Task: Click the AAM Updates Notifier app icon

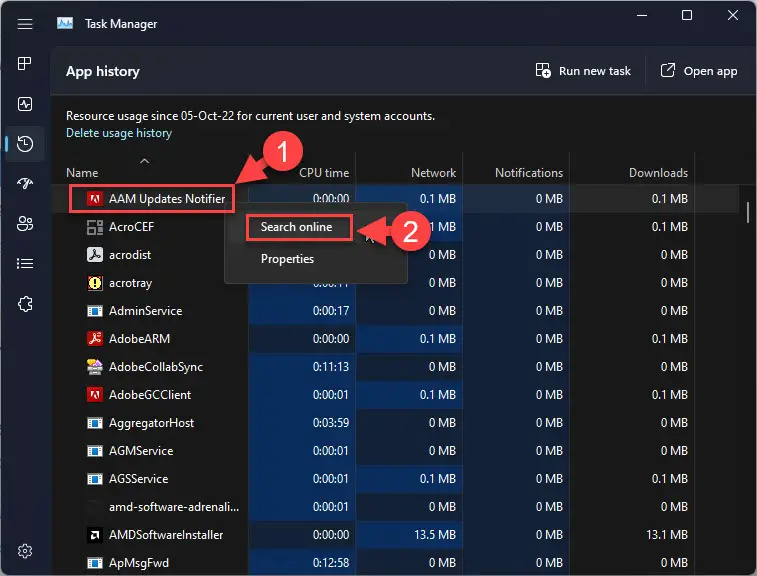Action: tap(95, 198)
